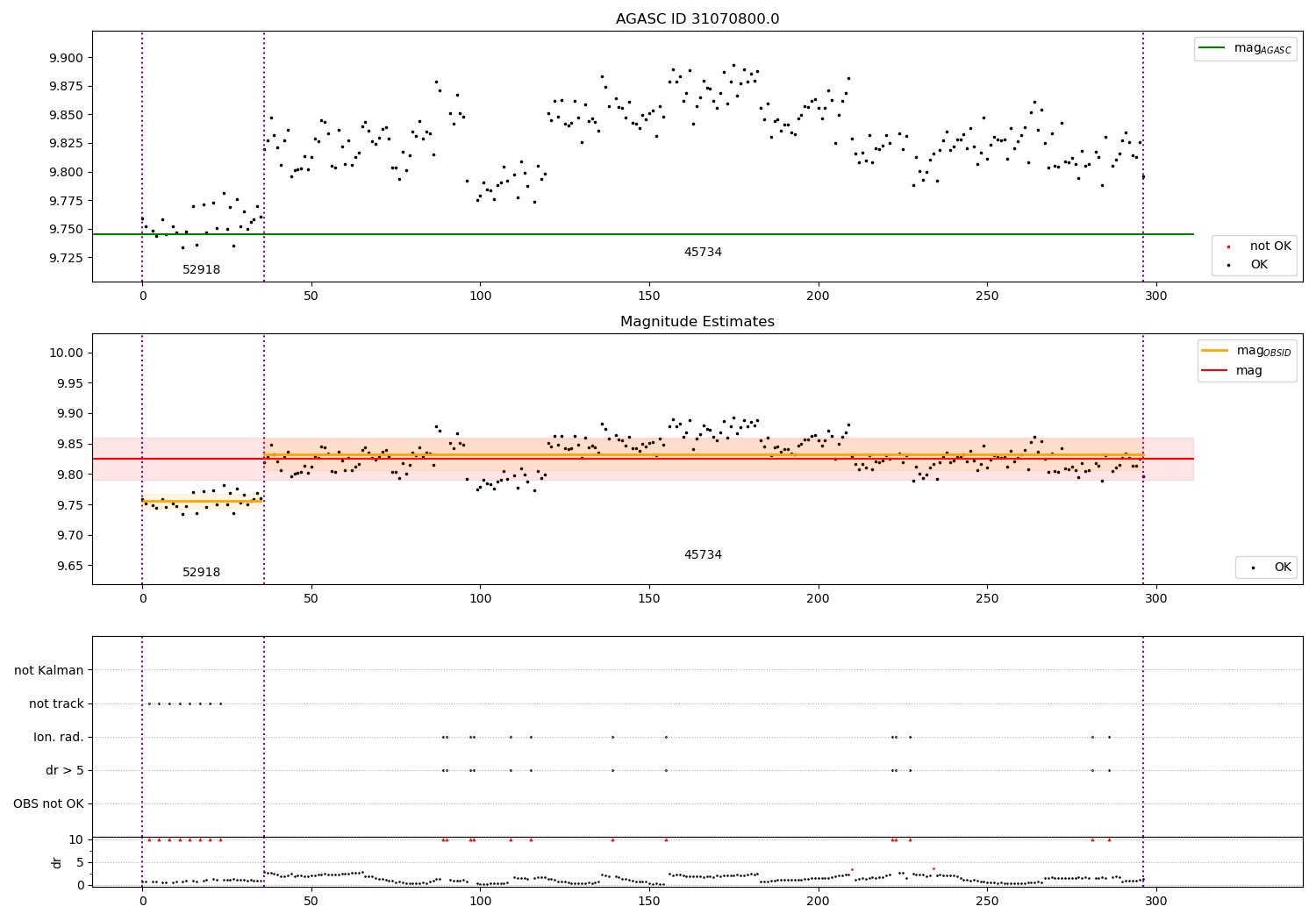Viewport: 1316px width, 921px height.
Task: Click the '52918' label in the Magnitude Estimates plot
Action: pos(202,573)
